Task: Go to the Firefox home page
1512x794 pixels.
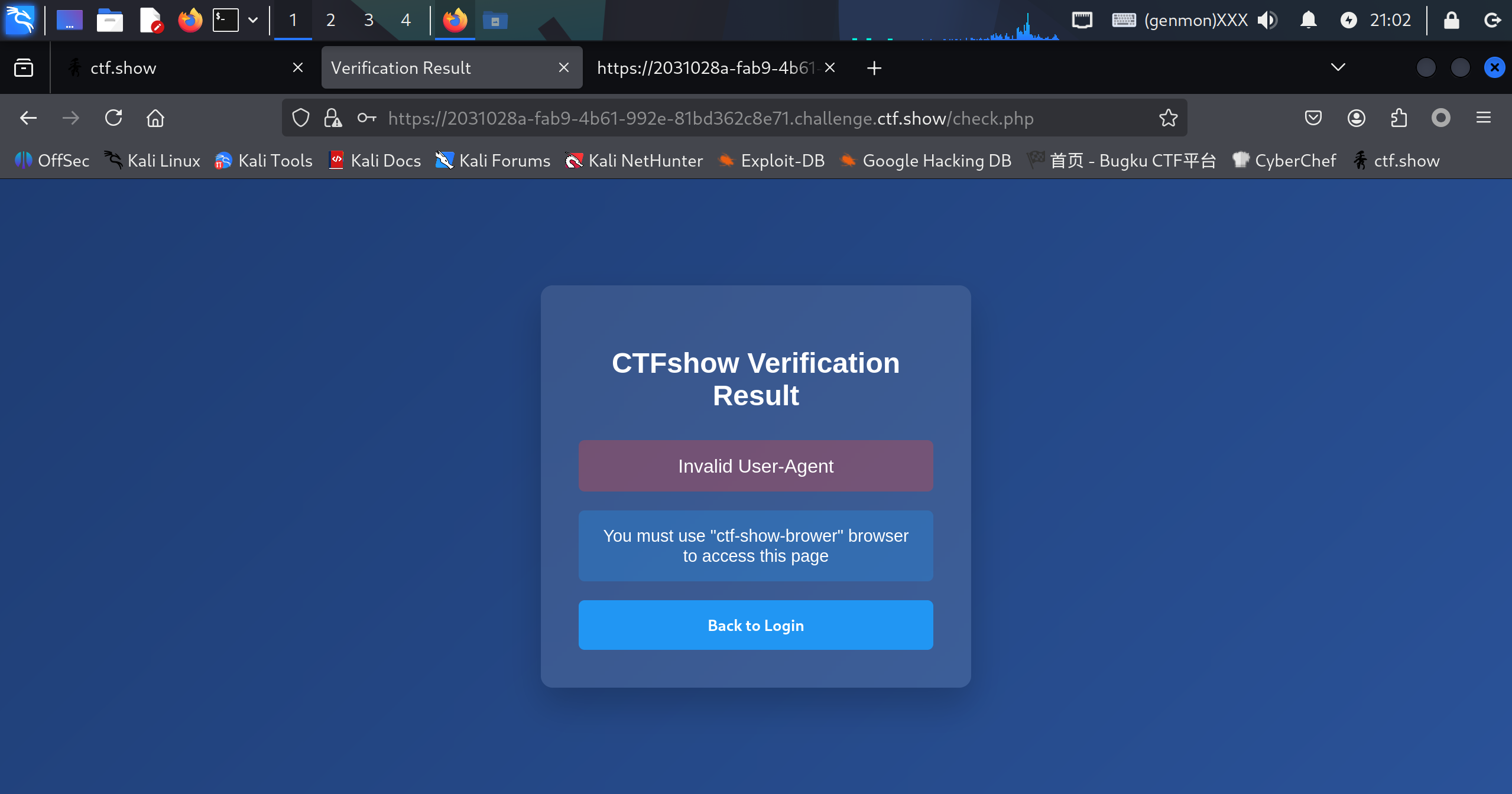Action: coord(155,118)
